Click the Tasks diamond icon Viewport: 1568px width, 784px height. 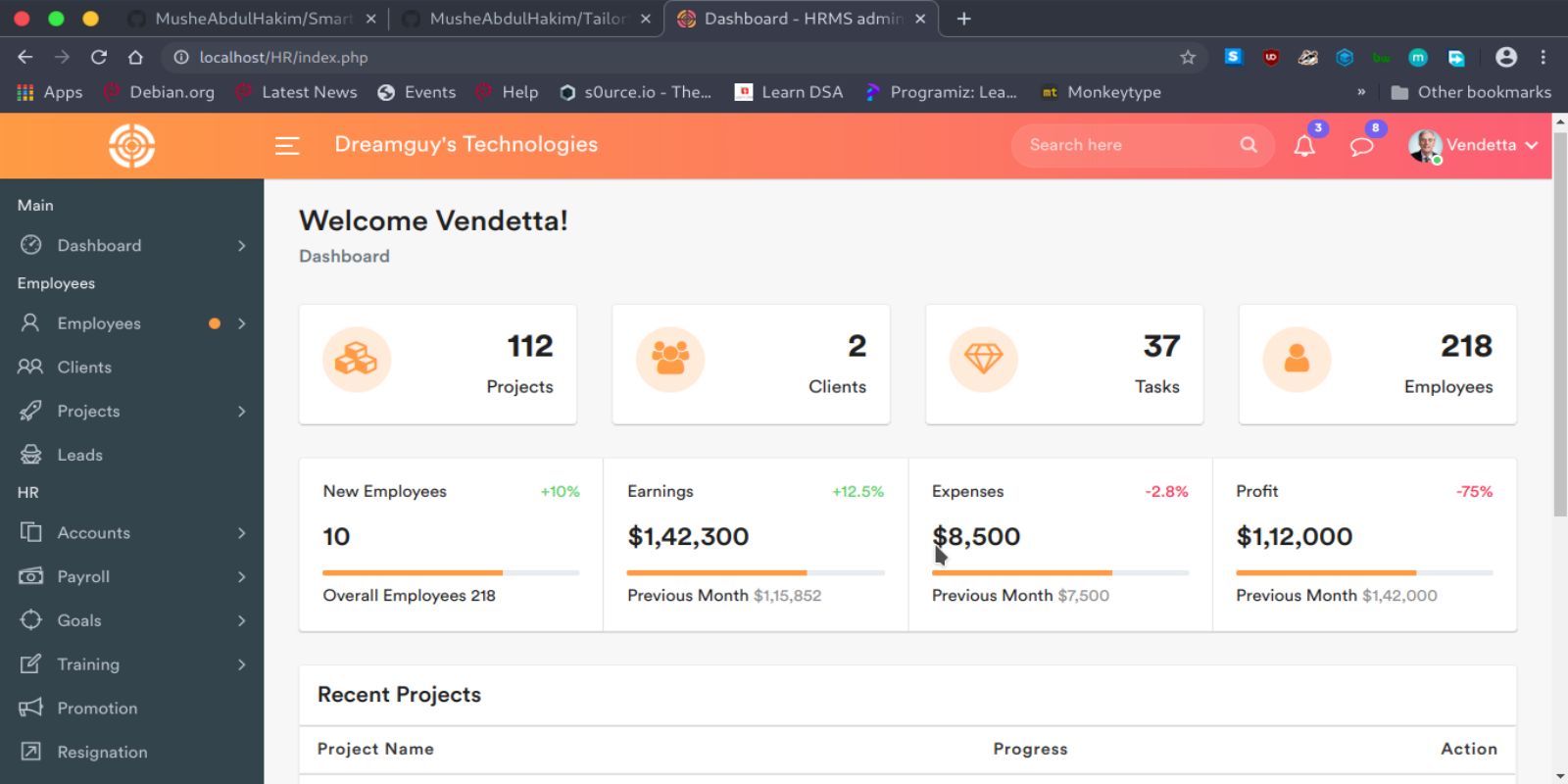(x=983, y=360)
